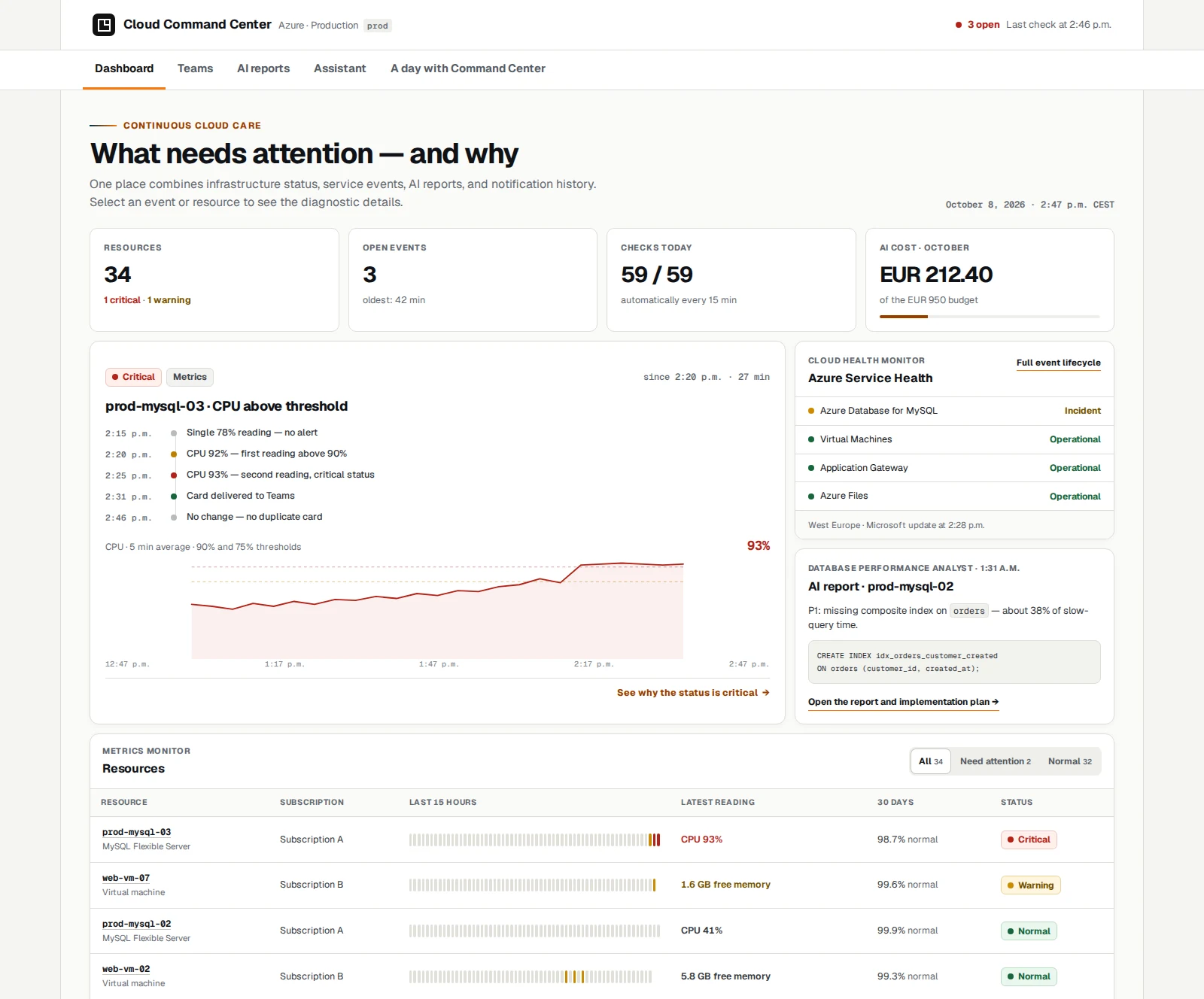1204x999 pixels.
Task: Click the web-vm-02 15-hour sparkline bars
Action: pos(531,976)
